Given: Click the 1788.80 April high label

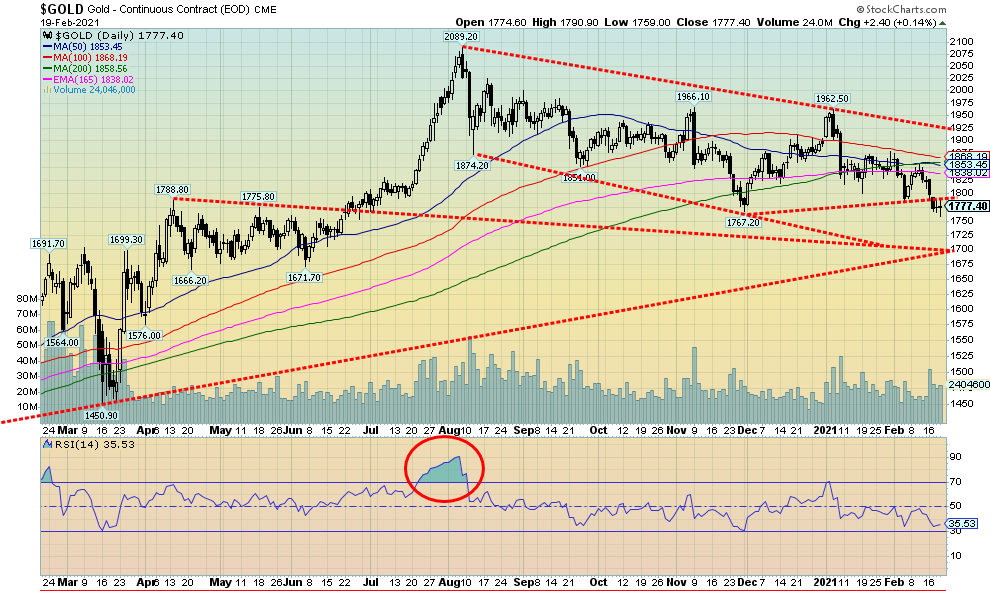Looking at the screenshot, I should coord(173,187).
